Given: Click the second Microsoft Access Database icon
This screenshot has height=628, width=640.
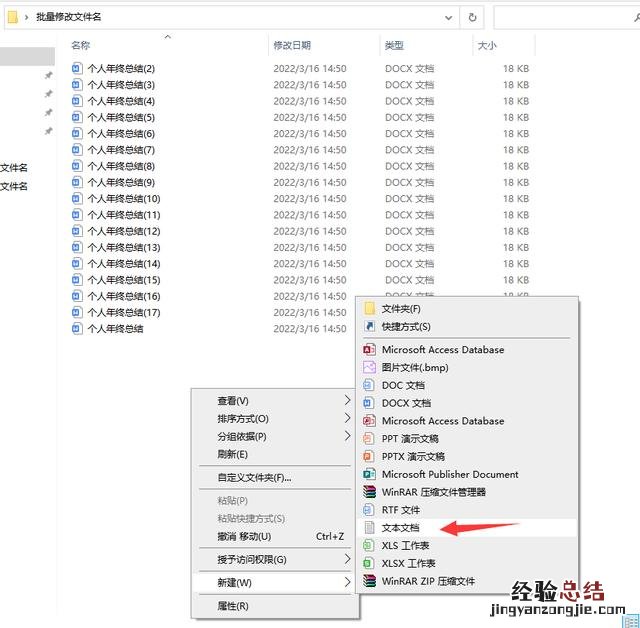Looking at the screenshot, I should 369,421.
